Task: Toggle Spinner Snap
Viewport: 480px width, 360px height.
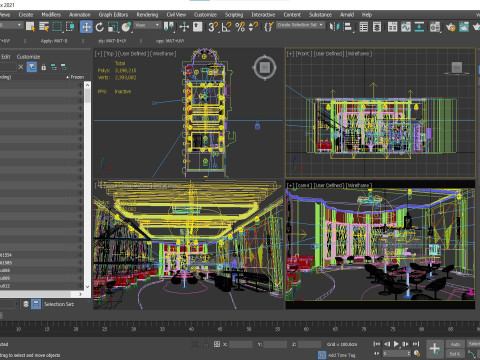Action: [253, 27]
